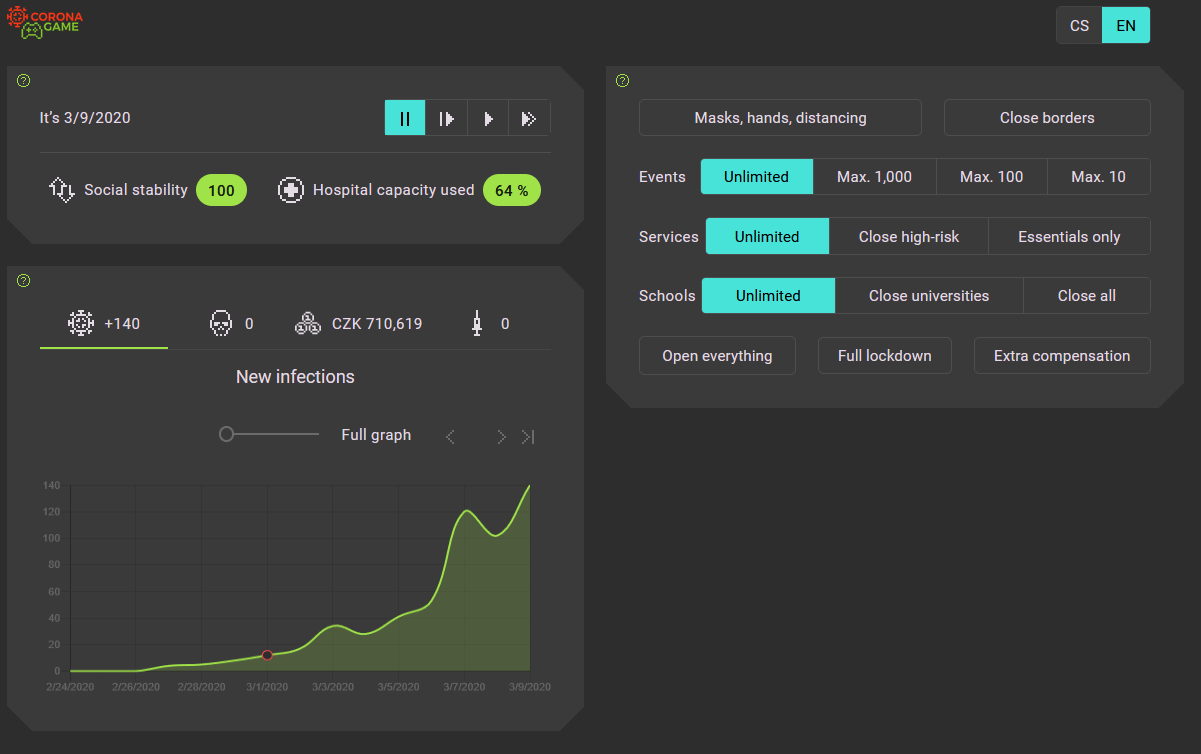Click the Events row label
1201x754 pixels.
tap(662, 177)
